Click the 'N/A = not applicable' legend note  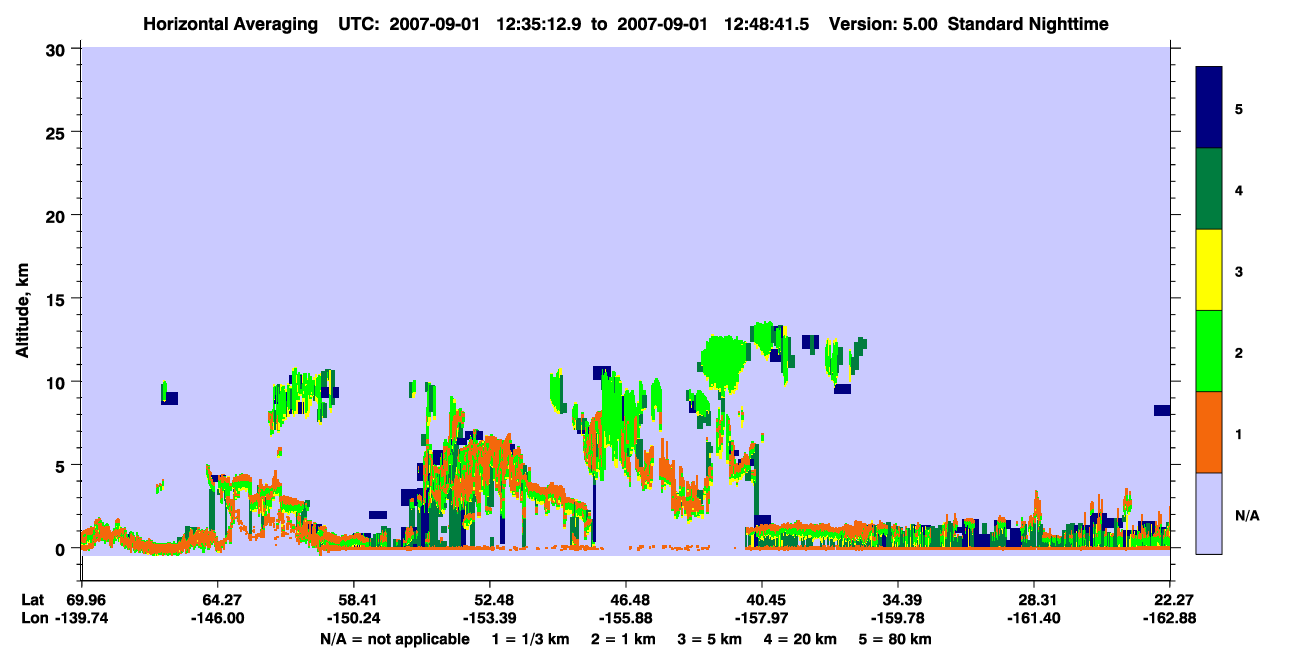(x=395, y=639)
